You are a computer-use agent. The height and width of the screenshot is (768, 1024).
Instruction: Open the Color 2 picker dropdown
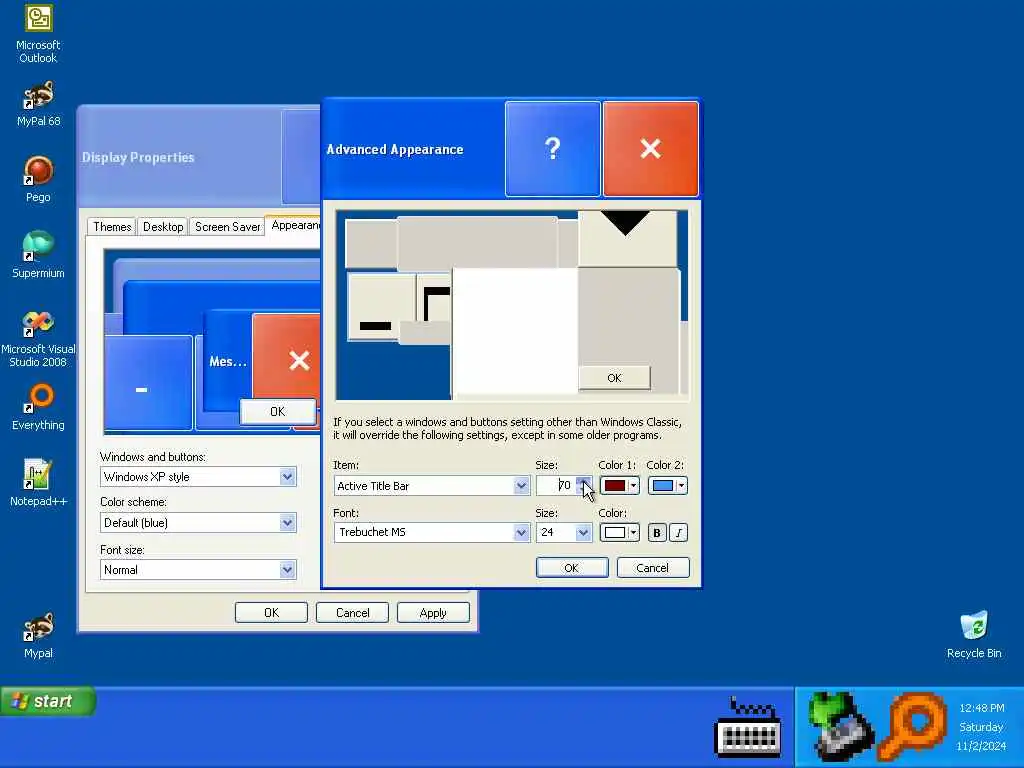pyautogui.click(x=667, y=486)
